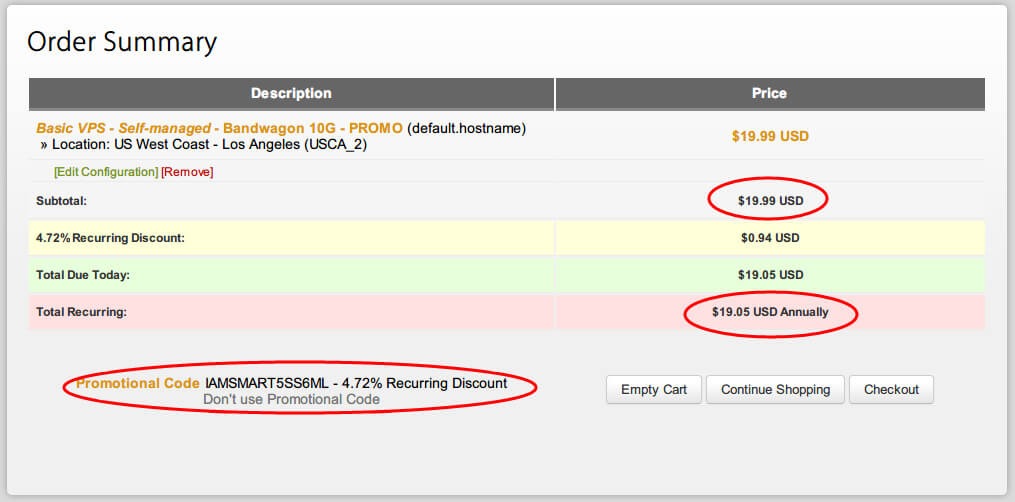1015x502 pixels.
Task: Click the Price column header
Action: click(769, 93)
